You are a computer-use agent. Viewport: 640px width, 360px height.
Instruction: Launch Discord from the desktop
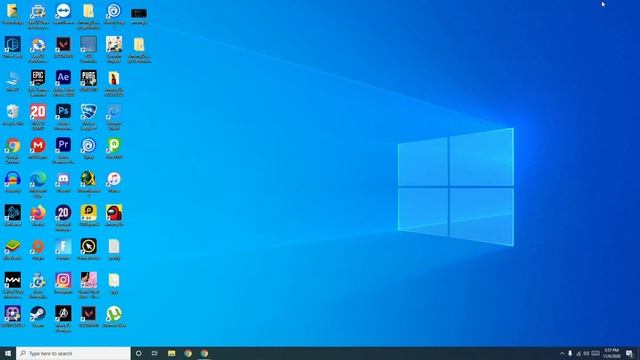click(63, 179)
